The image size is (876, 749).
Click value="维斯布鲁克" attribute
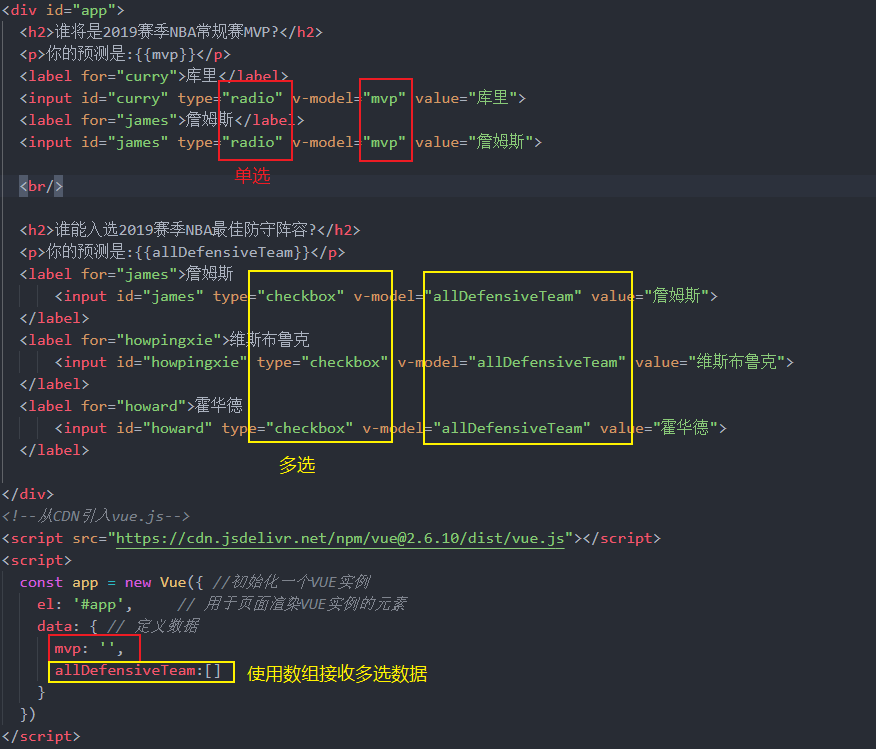coord(710,362)
